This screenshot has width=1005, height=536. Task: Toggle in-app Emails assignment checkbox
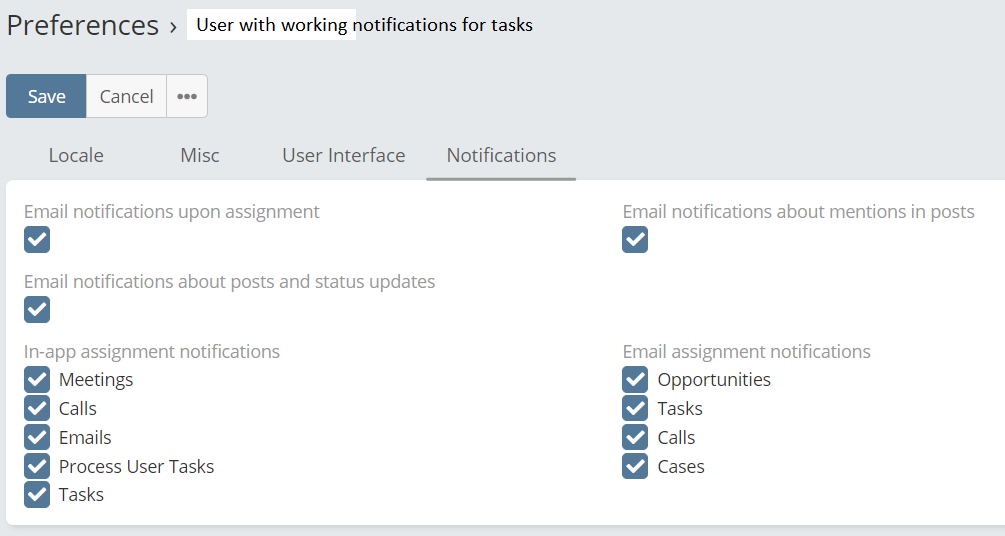[x=37, y=437]
